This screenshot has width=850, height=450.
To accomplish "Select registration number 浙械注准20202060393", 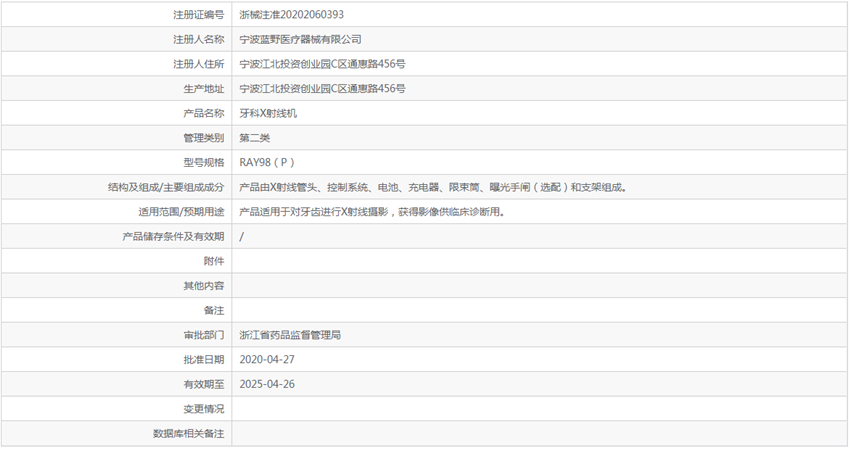I will point(292,15).
